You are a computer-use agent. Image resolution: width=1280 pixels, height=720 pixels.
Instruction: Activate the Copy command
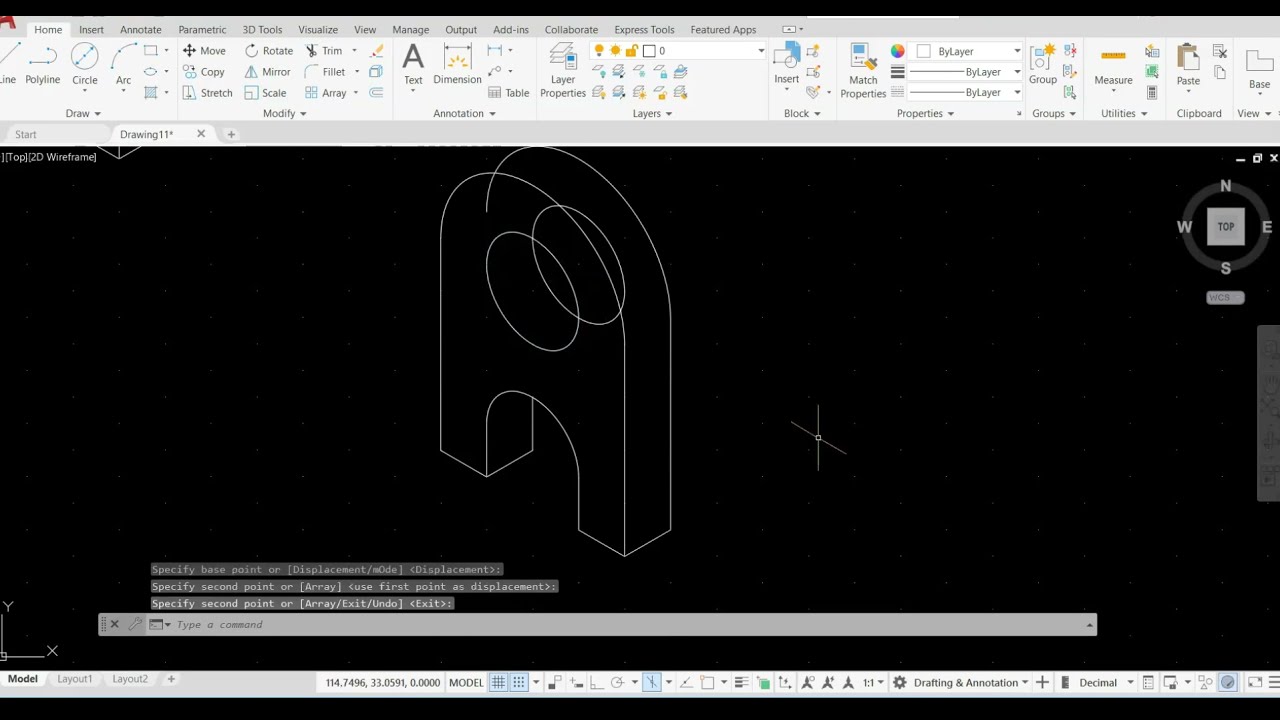pos(204,72)
